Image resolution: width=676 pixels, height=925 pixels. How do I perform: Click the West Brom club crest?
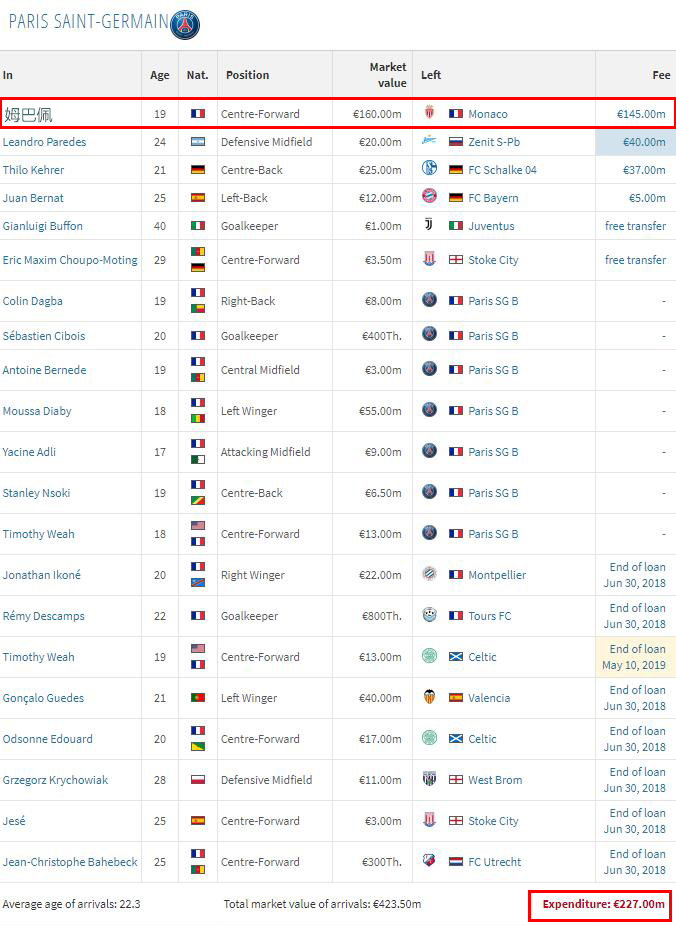click(430, 780)
